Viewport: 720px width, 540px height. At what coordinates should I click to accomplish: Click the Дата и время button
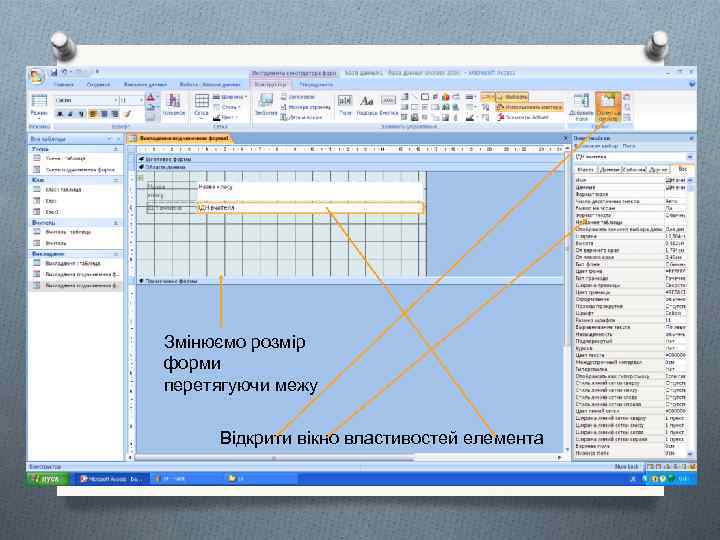pos(301,118)
